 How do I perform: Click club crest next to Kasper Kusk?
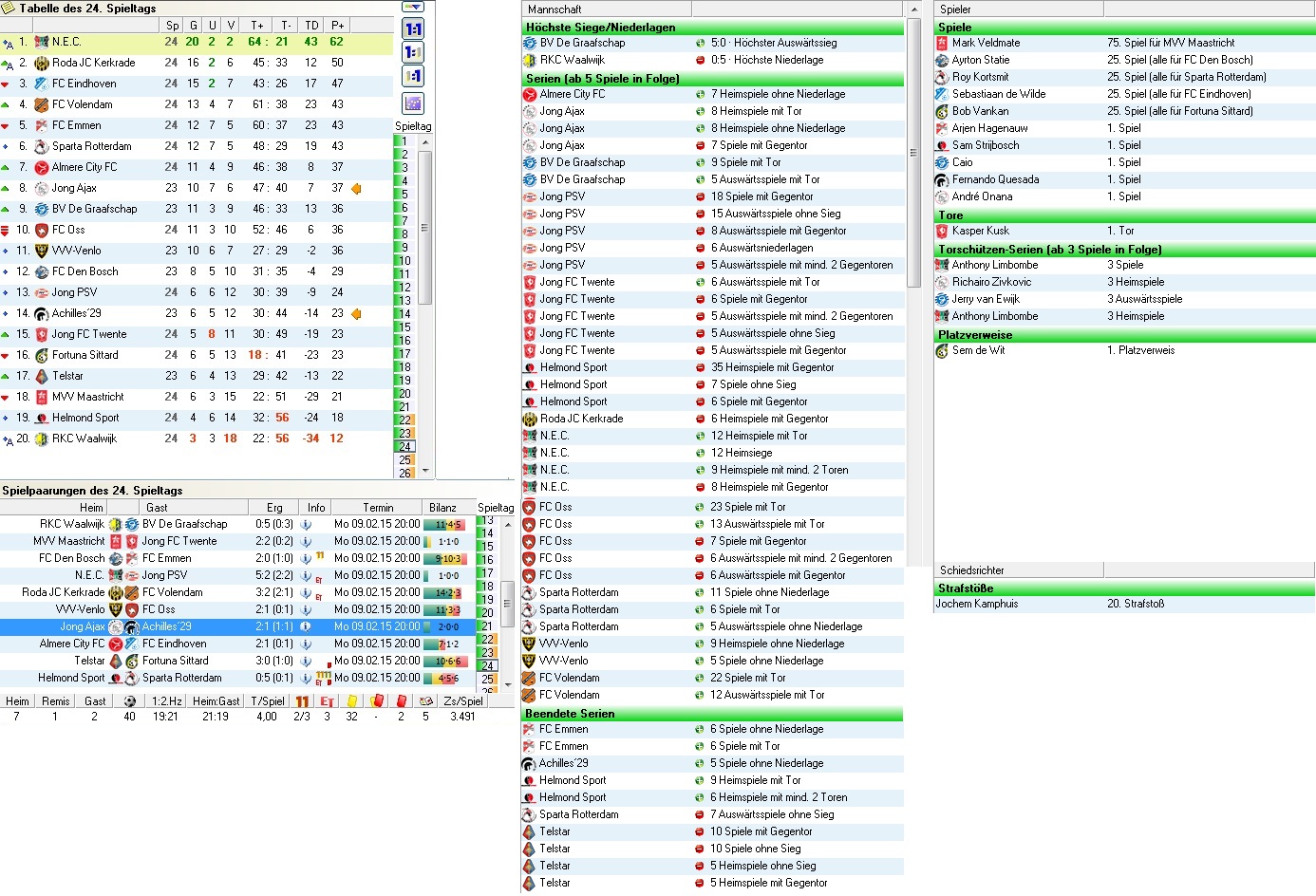coord(942,231)
